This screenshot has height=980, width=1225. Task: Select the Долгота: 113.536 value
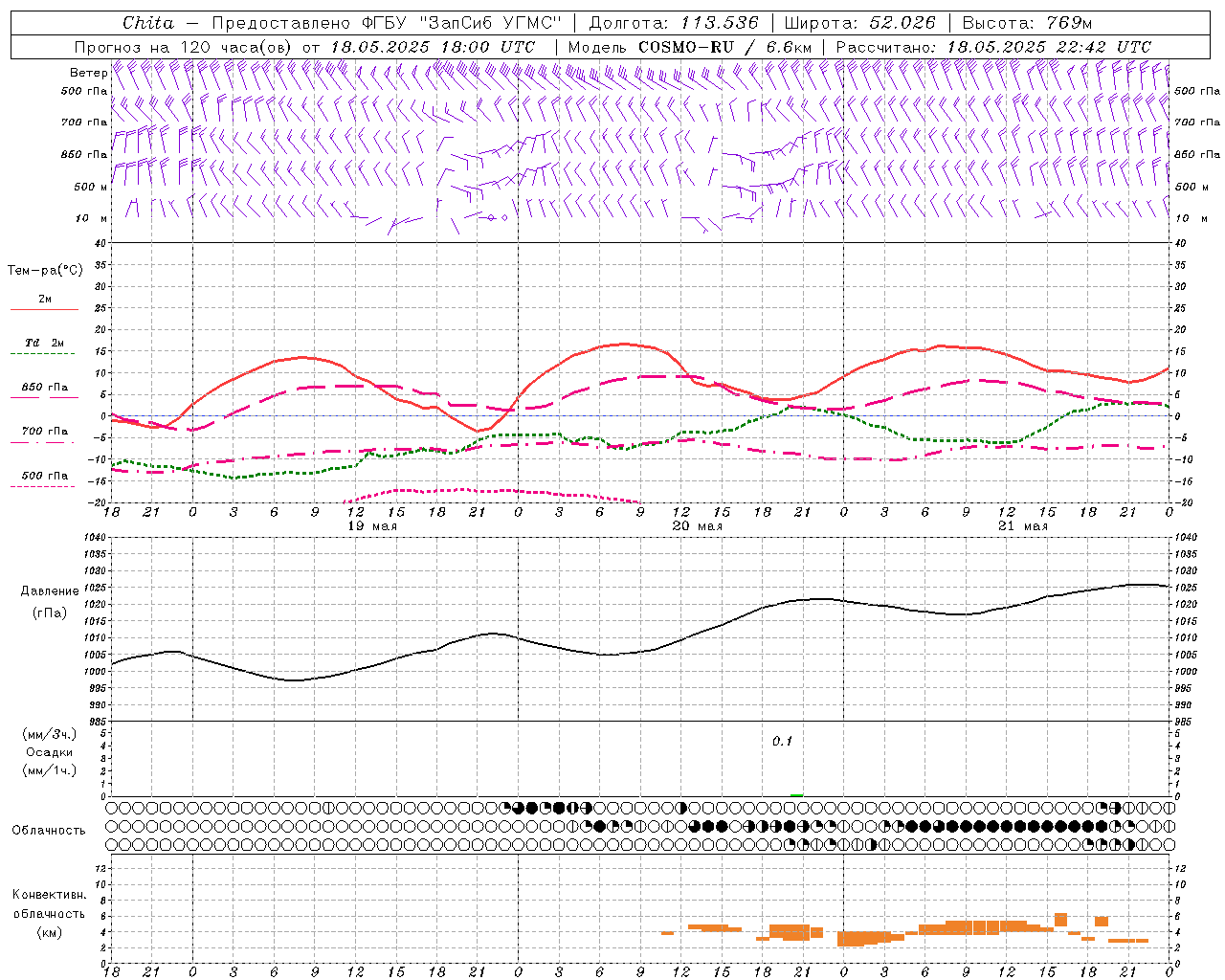tap(674, 23)
